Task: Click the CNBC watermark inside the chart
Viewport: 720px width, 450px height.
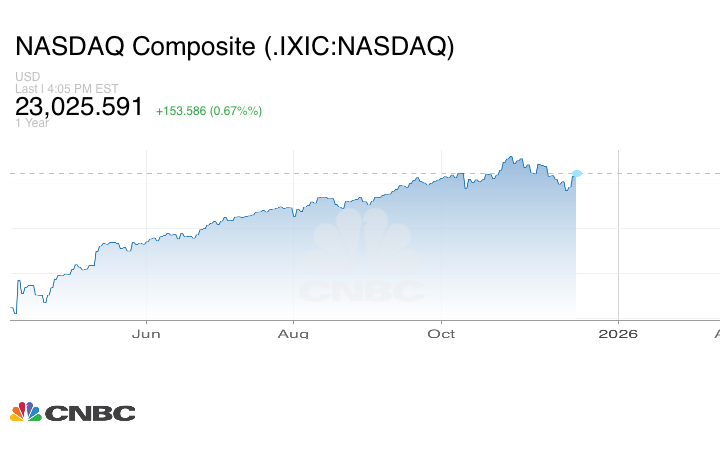Action: [361, 262]
